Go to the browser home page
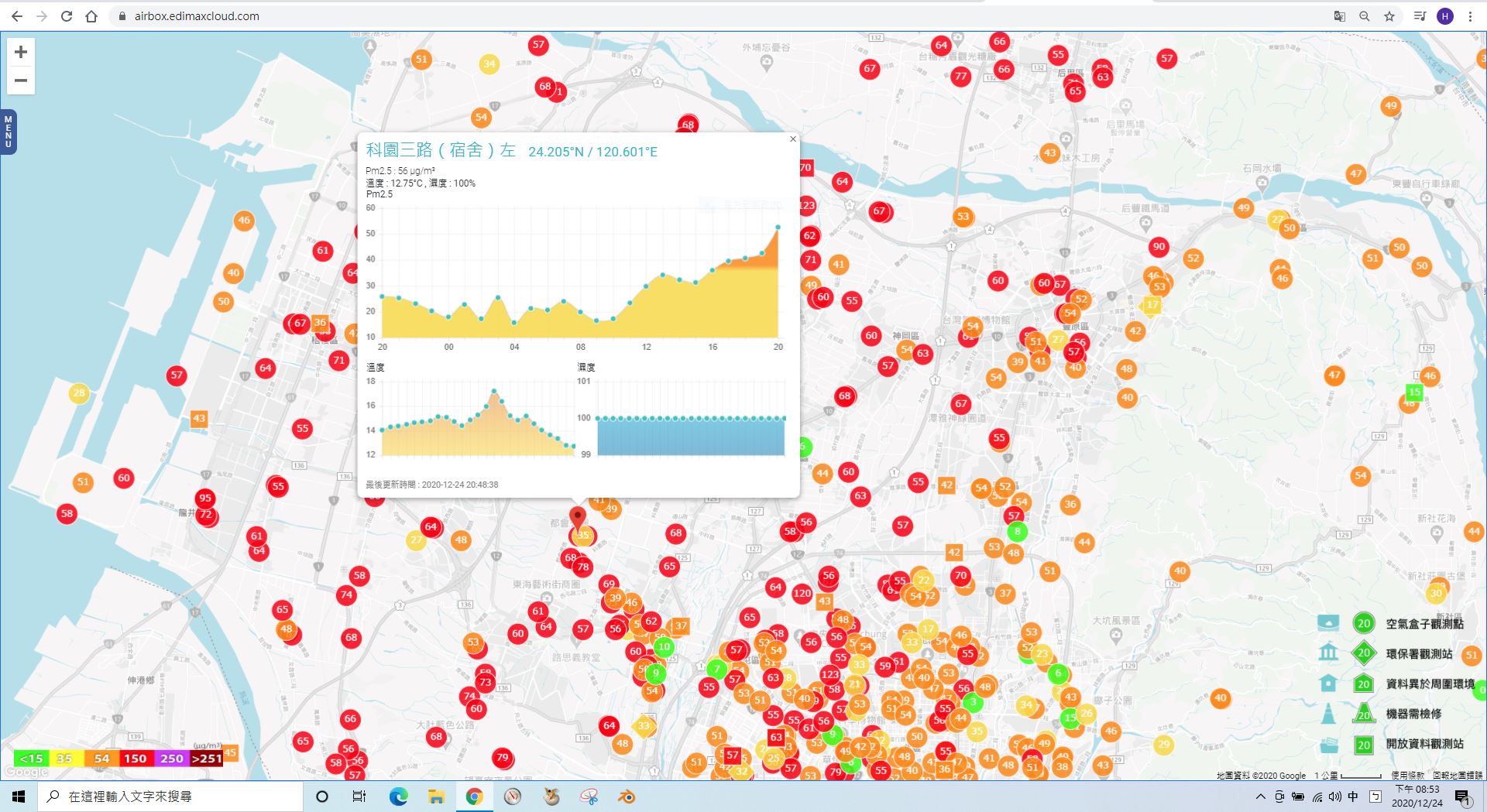 91,16
